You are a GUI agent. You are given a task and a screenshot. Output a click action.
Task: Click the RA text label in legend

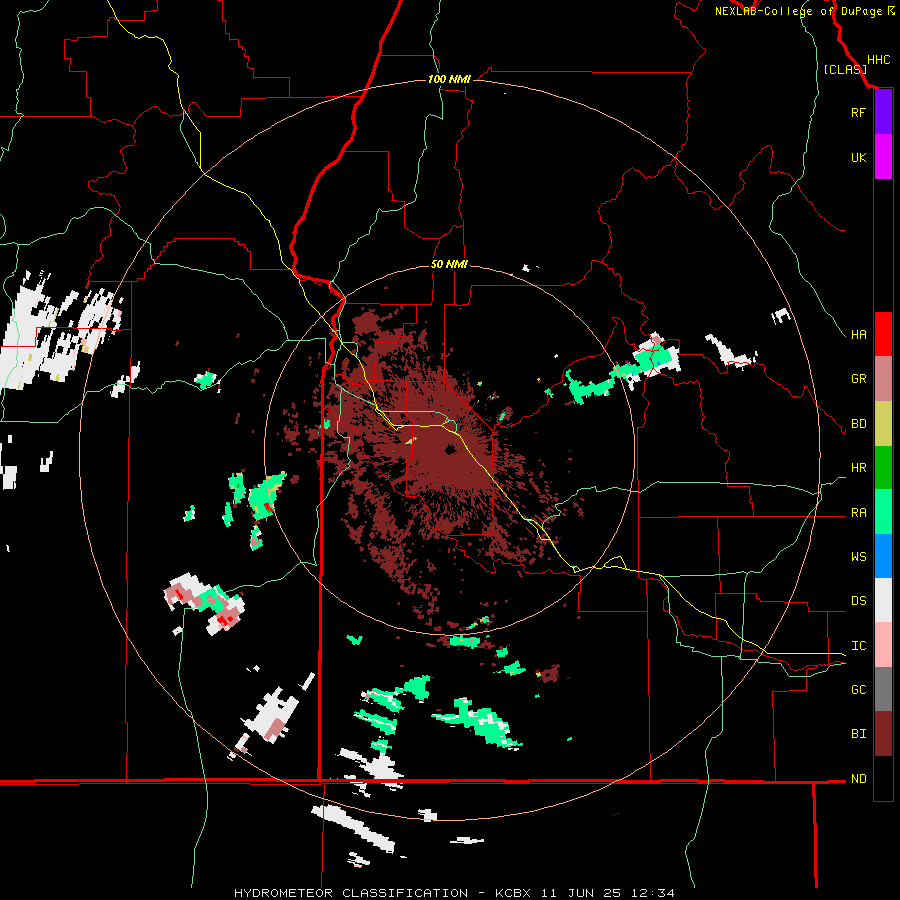[858, 513]
